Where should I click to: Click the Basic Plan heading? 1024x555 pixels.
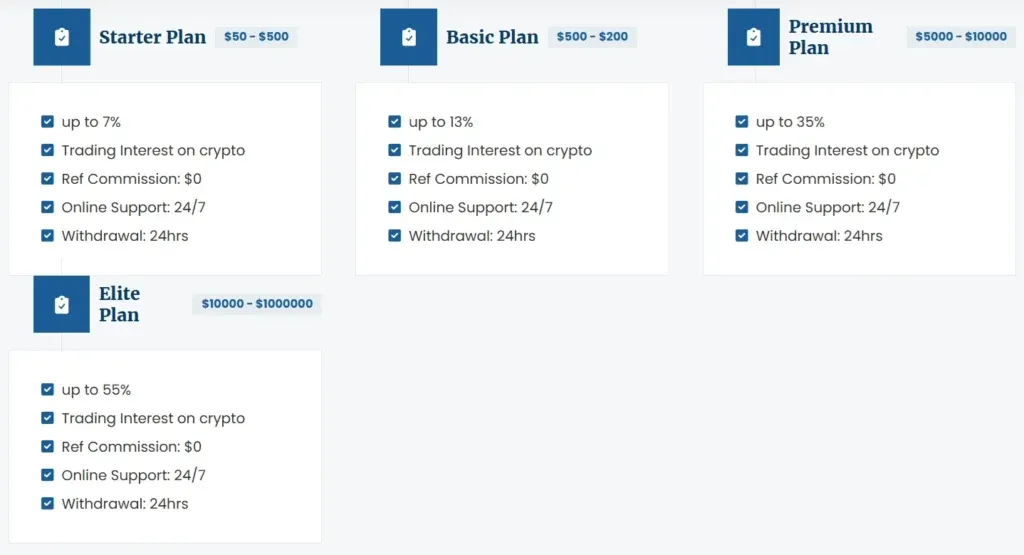click(492, 37)
